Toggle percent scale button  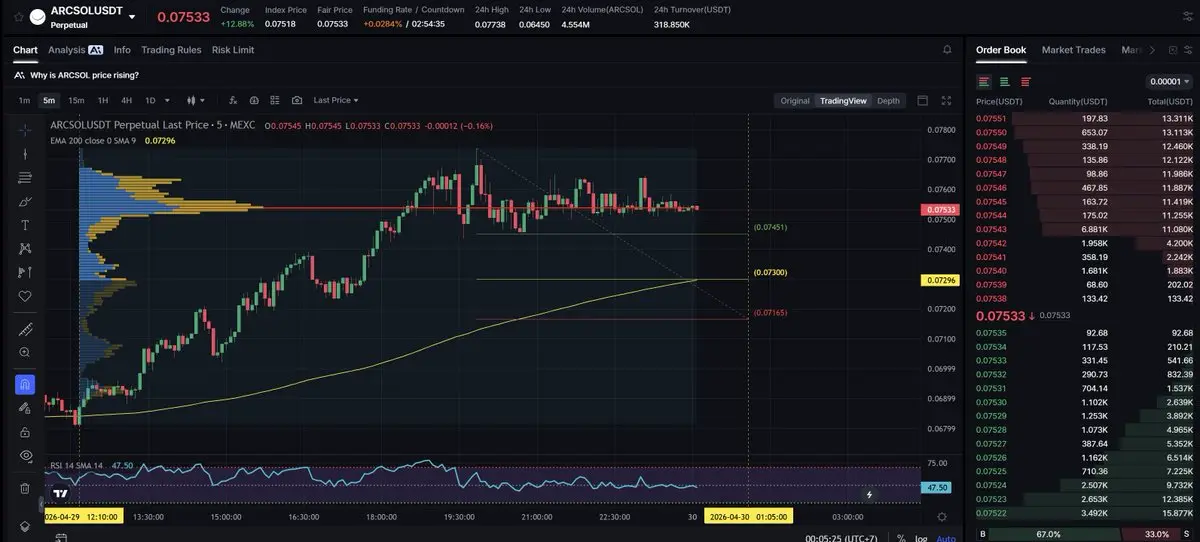900,538
